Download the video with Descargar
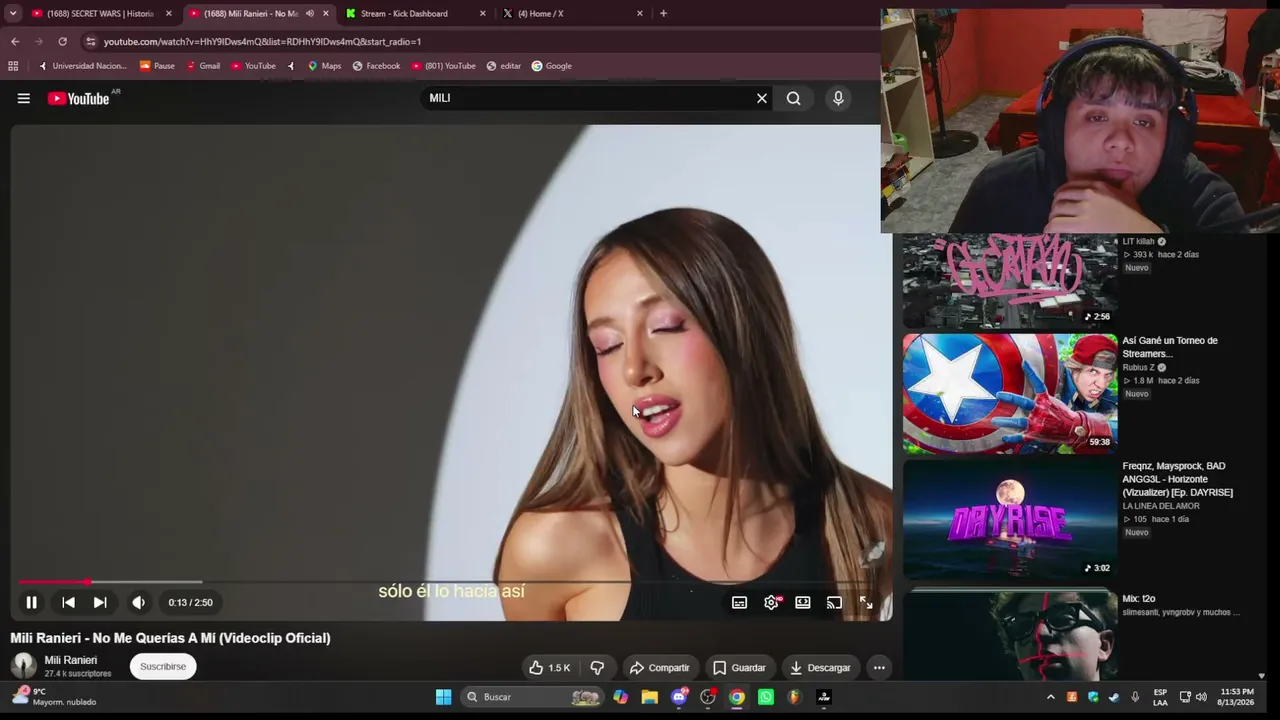 tap(820, 667)
